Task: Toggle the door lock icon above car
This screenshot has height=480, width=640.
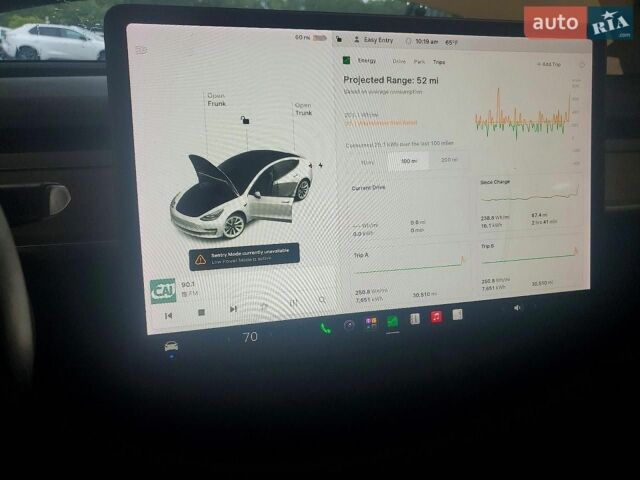Action: point(245,120)
